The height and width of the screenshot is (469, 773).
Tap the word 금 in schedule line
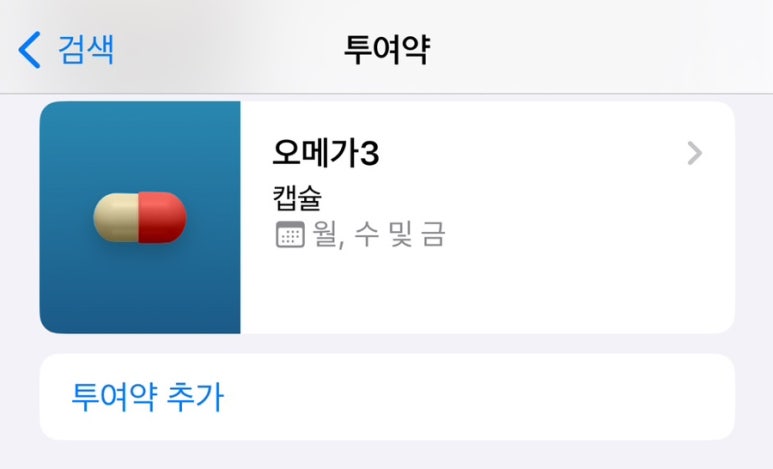(x=433, y=234)
